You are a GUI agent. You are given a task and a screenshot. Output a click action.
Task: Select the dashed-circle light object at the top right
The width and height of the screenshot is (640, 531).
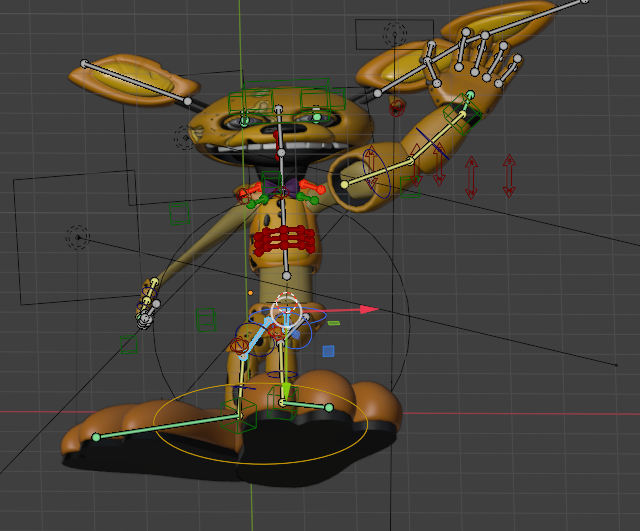click(x=395, y=34)
